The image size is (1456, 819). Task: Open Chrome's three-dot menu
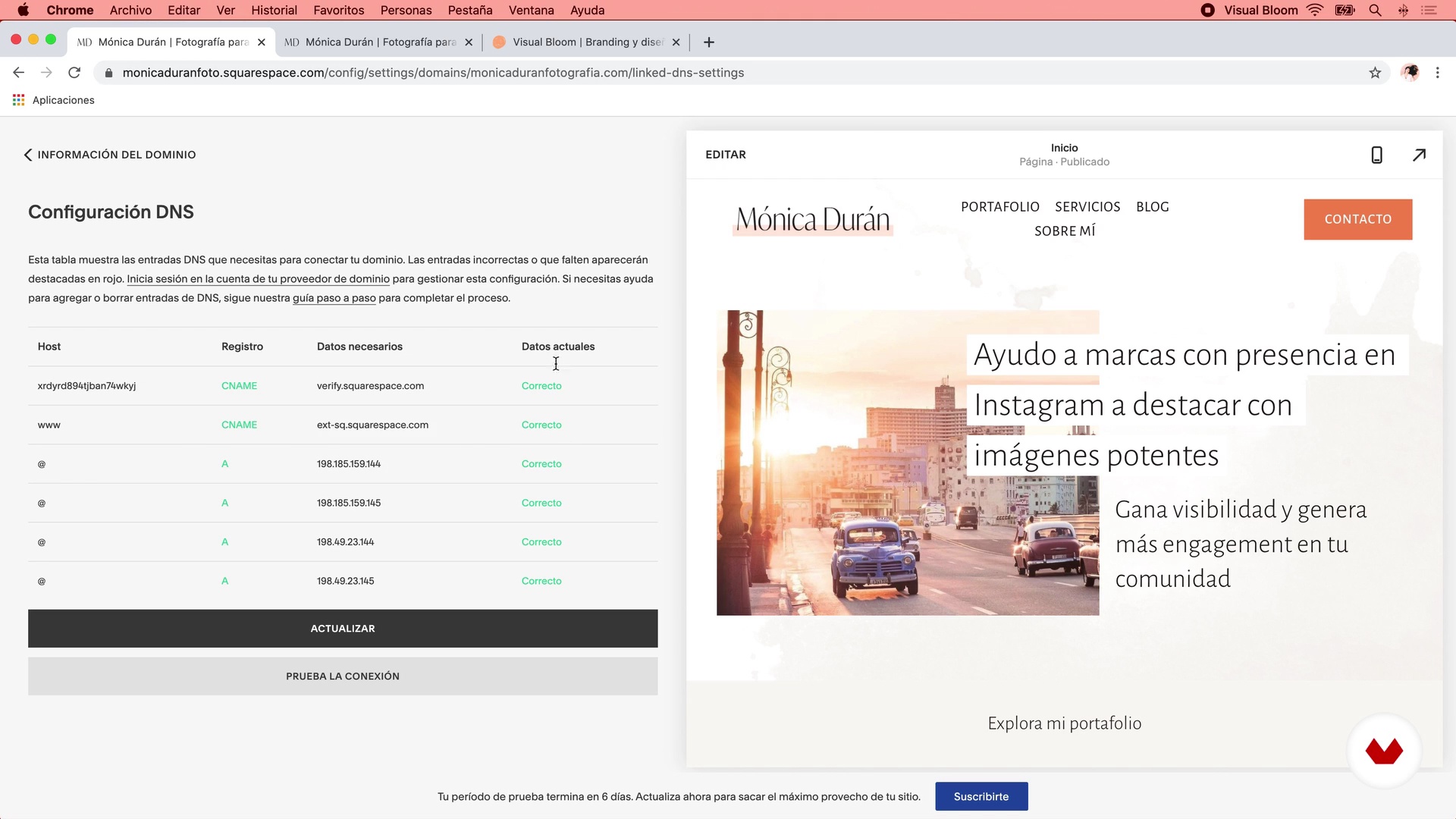1437,73
